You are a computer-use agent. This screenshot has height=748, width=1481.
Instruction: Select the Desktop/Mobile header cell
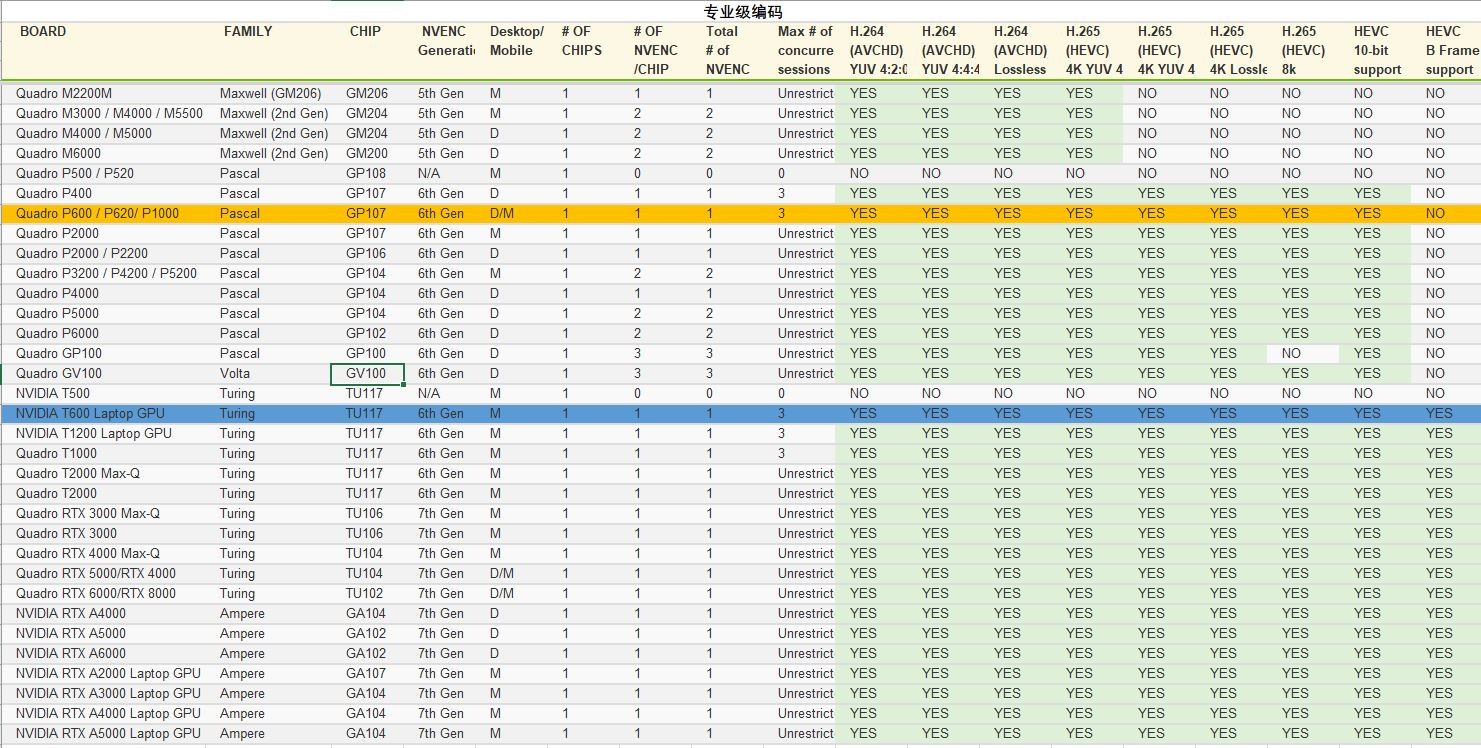[511, 51]
